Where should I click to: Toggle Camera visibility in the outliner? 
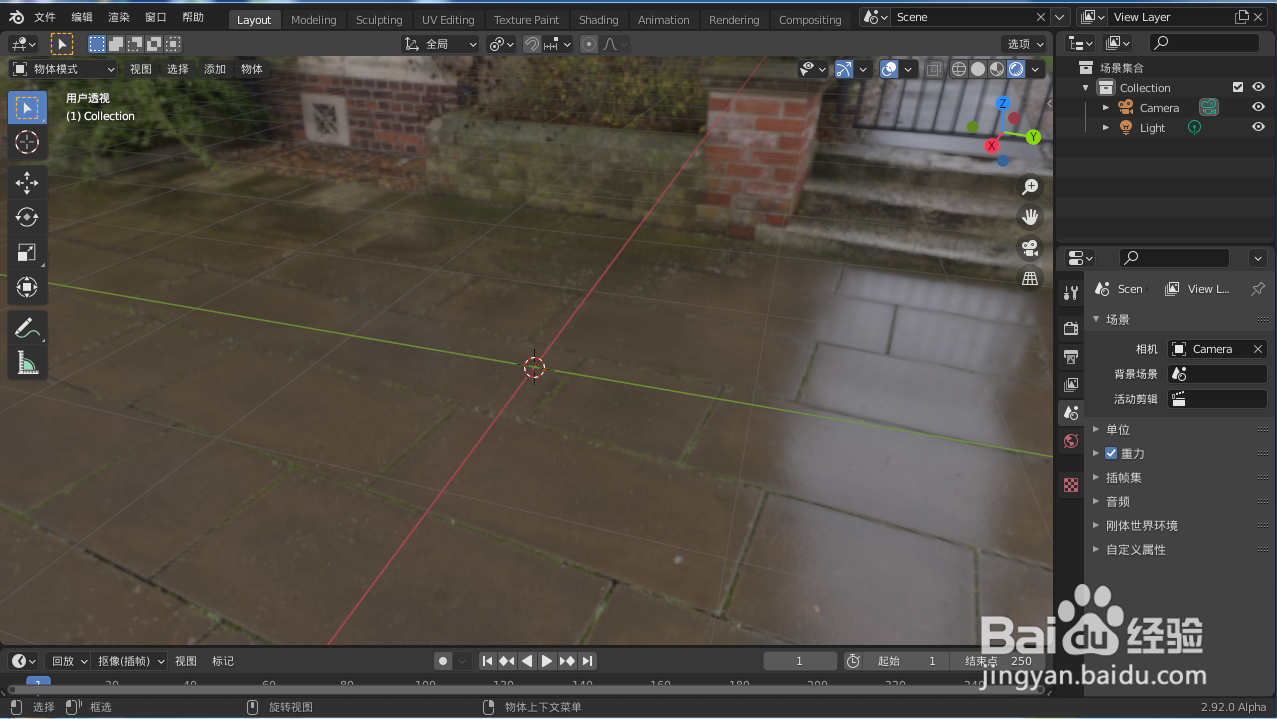(x=1257, y=107)
